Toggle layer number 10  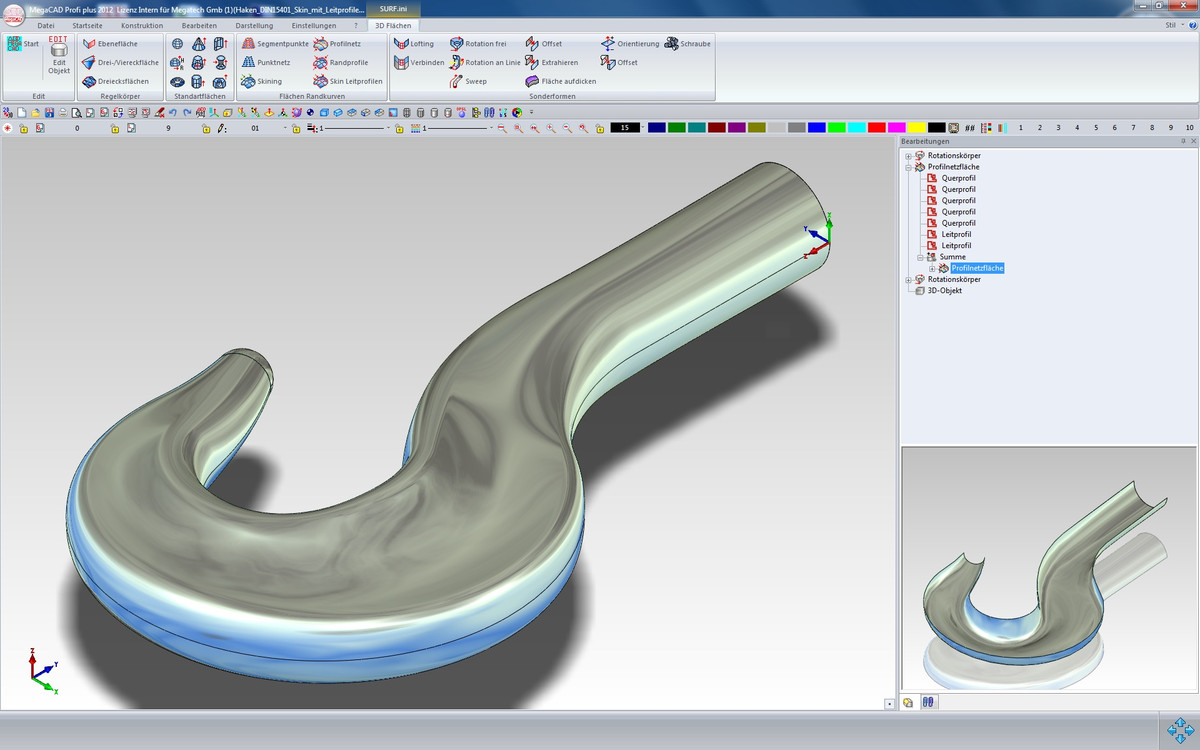tap(1189, 128)
